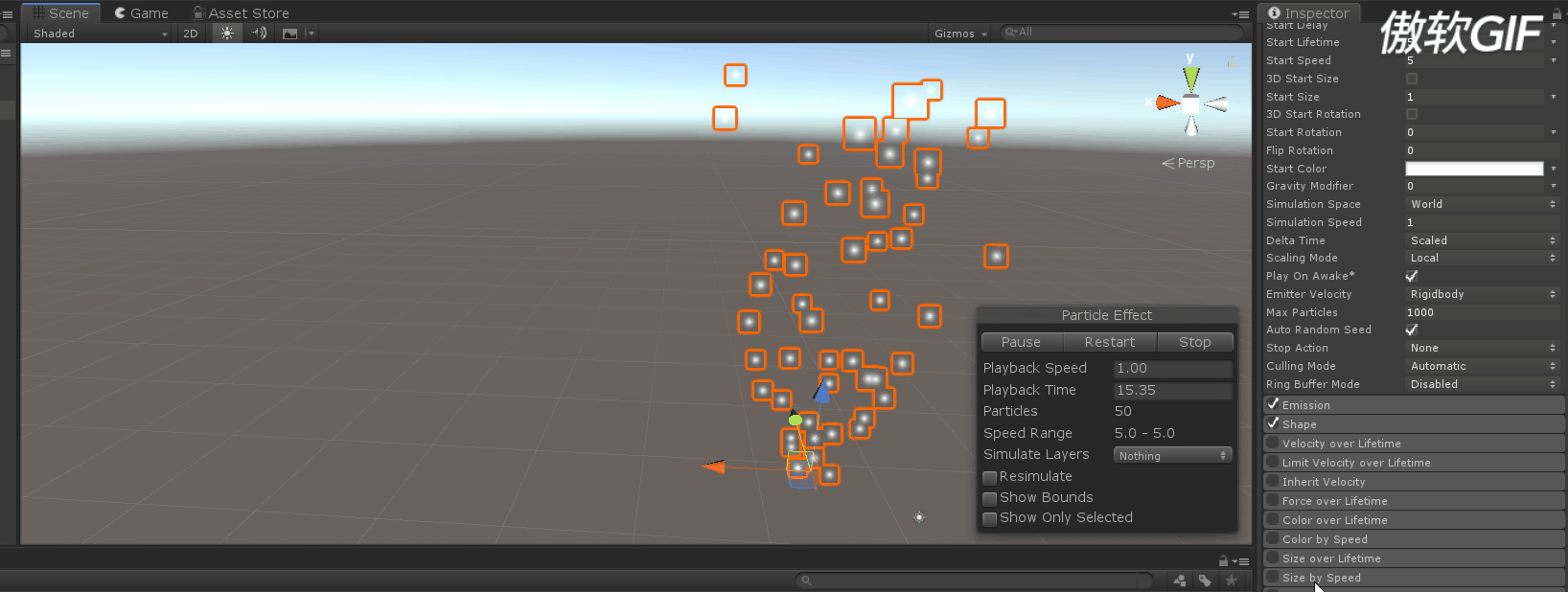Viewport: 1568px width, 592px height.
Task: Open the Start Color swatch
Action: 1474,169
